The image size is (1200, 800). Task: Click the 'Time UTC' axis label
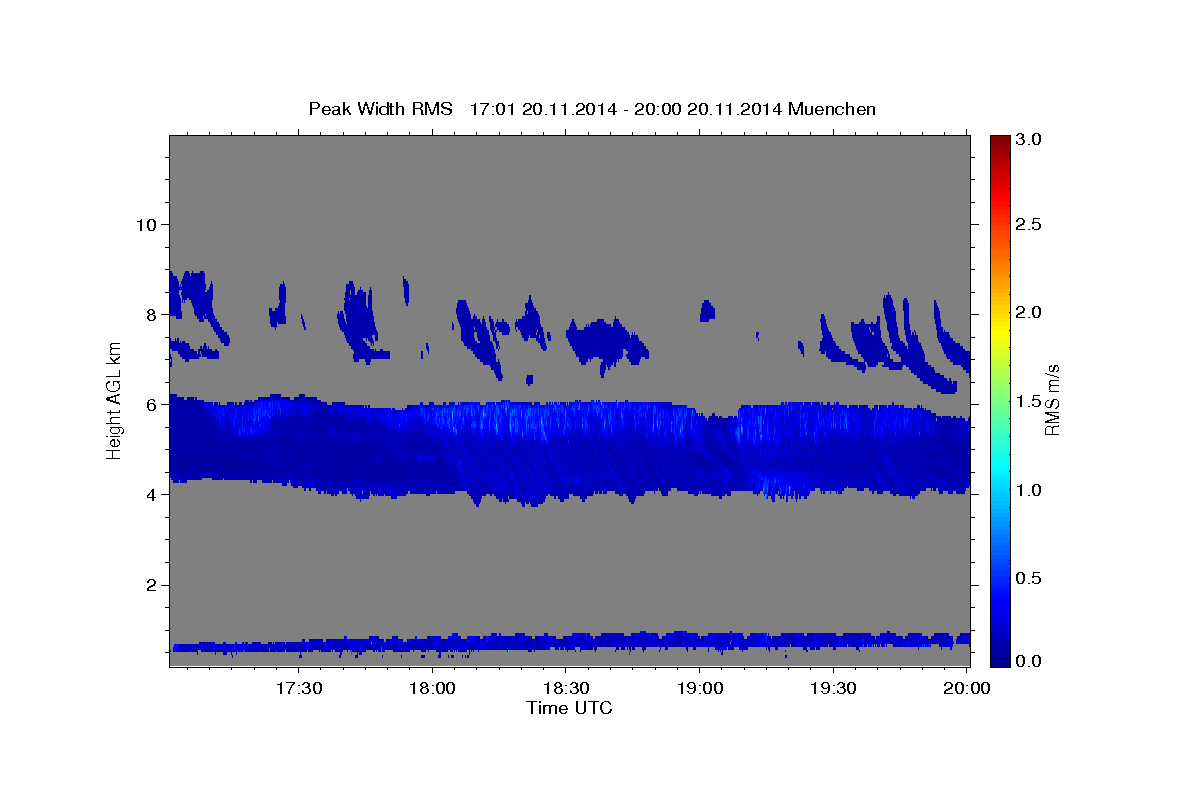(x=569, y=708)
